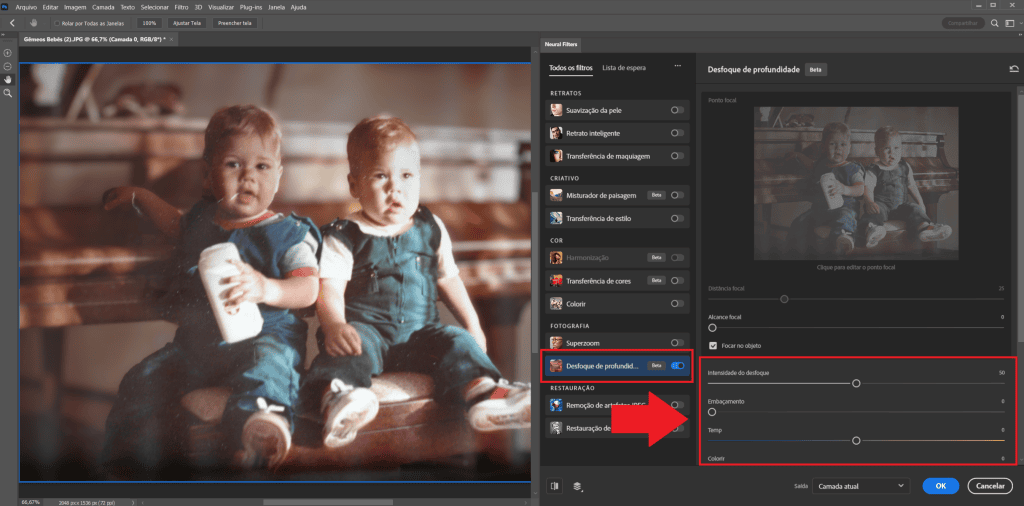1024x506 pixels.
Task: Enable the Misturador de paisagem toggle
Action: [677, 195]
